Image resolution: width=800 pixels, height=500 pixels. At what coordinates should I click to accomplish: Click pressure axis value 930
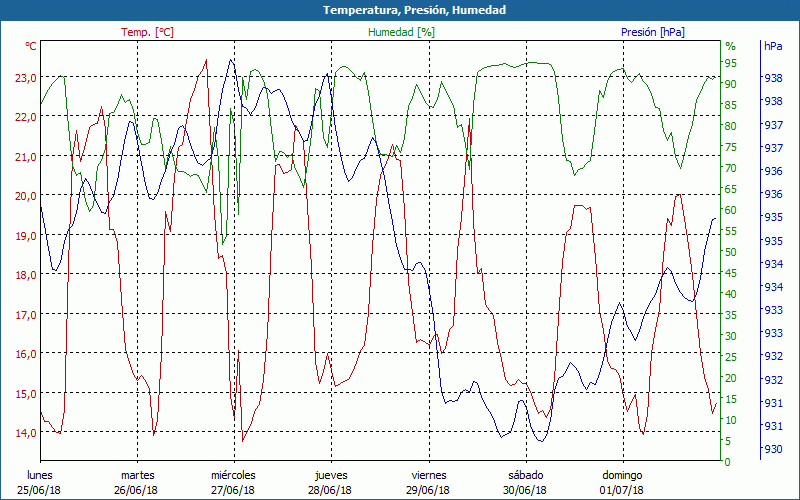coord(773,449)
